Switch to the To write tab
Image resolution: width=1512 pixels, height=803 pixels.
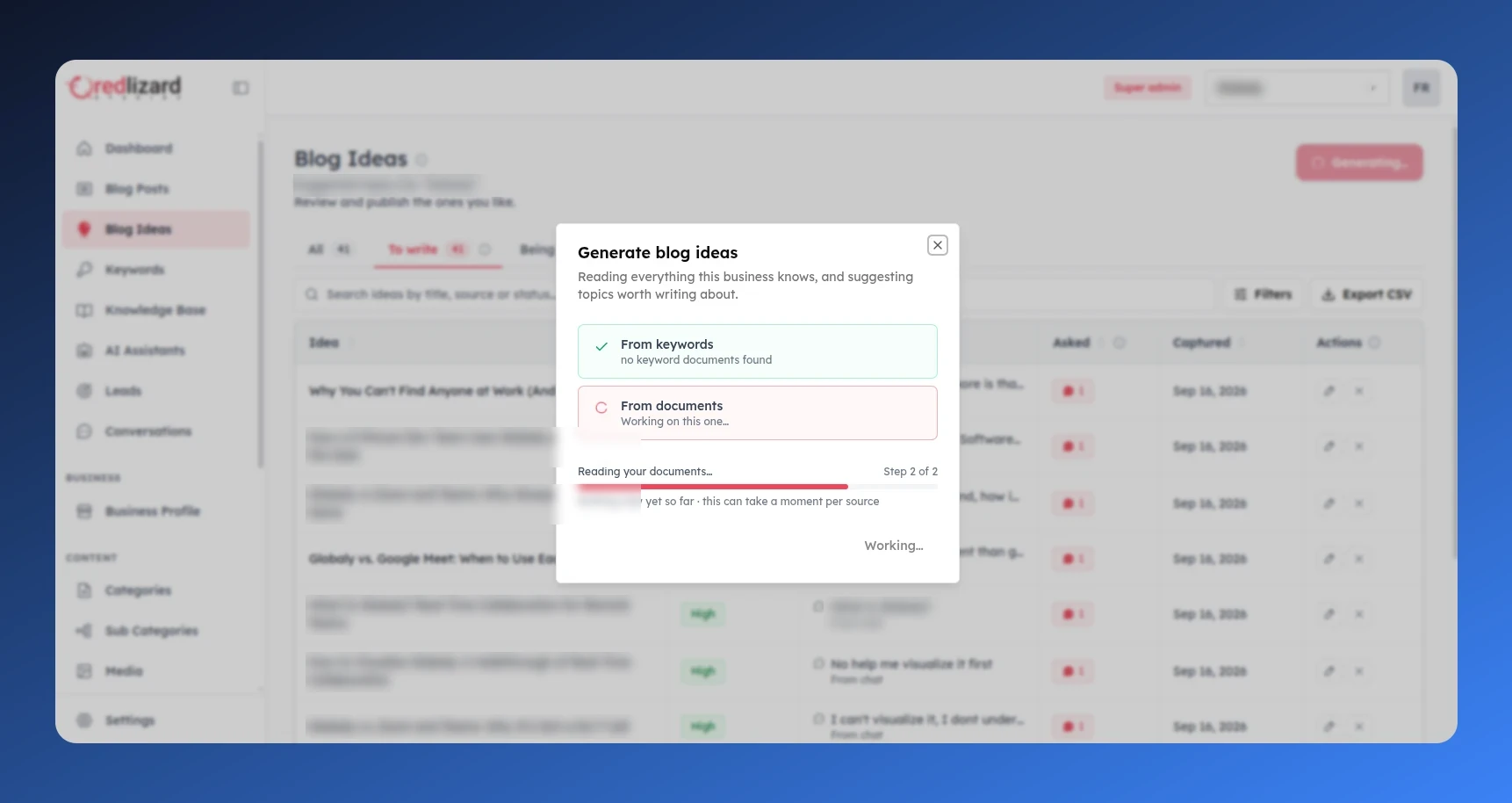point(438,250)
